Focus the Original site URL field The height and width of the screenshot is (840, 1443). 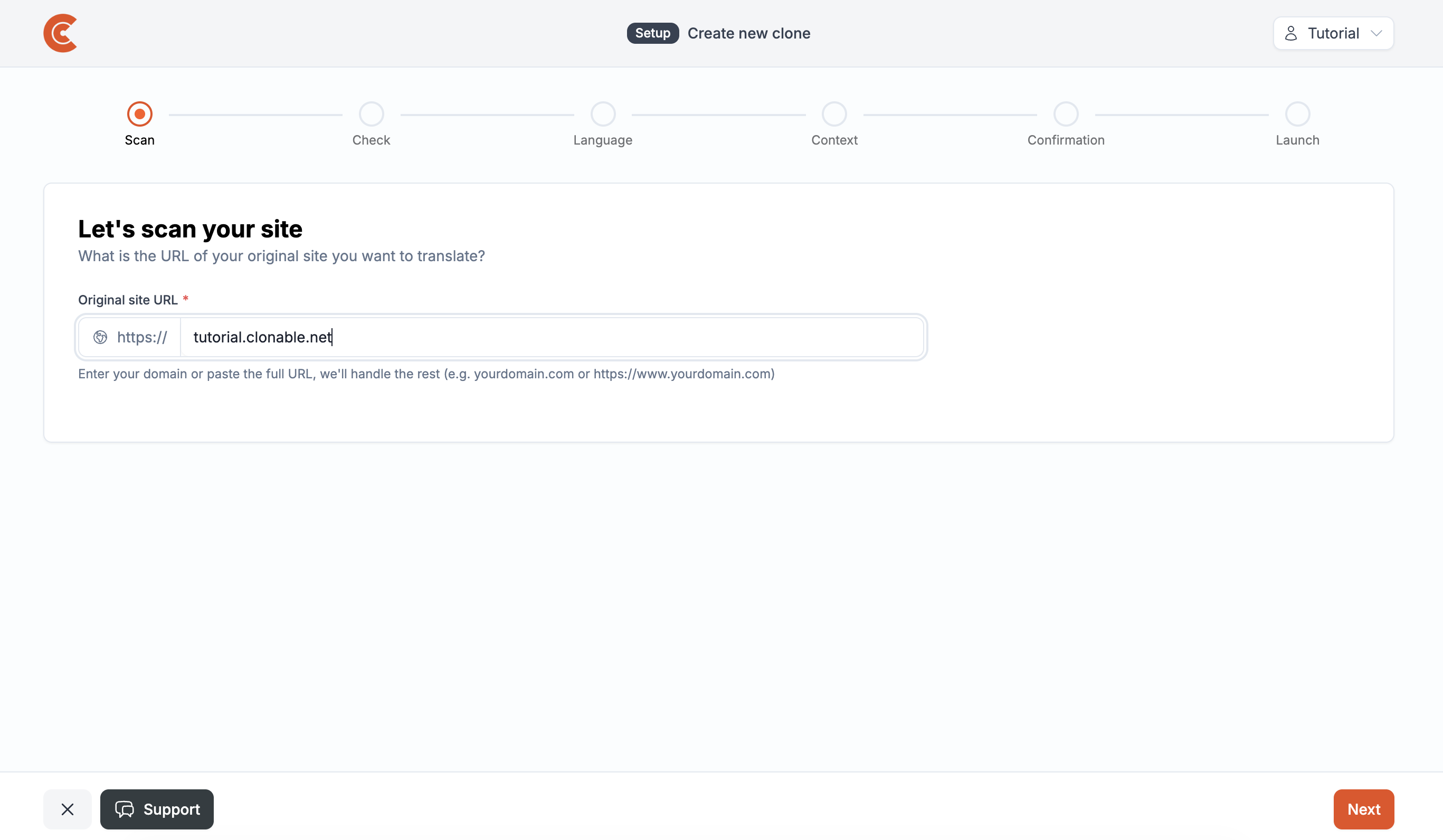coord(552,337)
